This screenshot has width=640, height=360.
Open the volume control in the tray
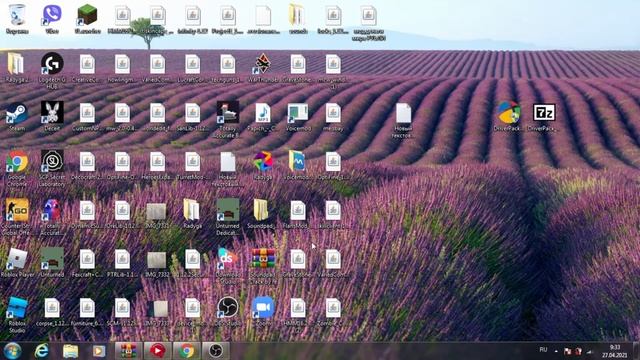(x=589, y=351)
